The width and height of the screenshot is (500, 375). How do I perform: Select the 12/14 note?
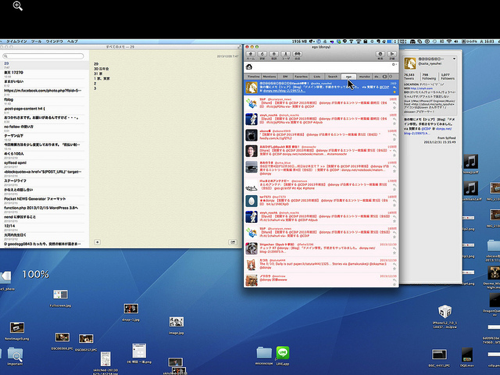[x=44, y=227]
